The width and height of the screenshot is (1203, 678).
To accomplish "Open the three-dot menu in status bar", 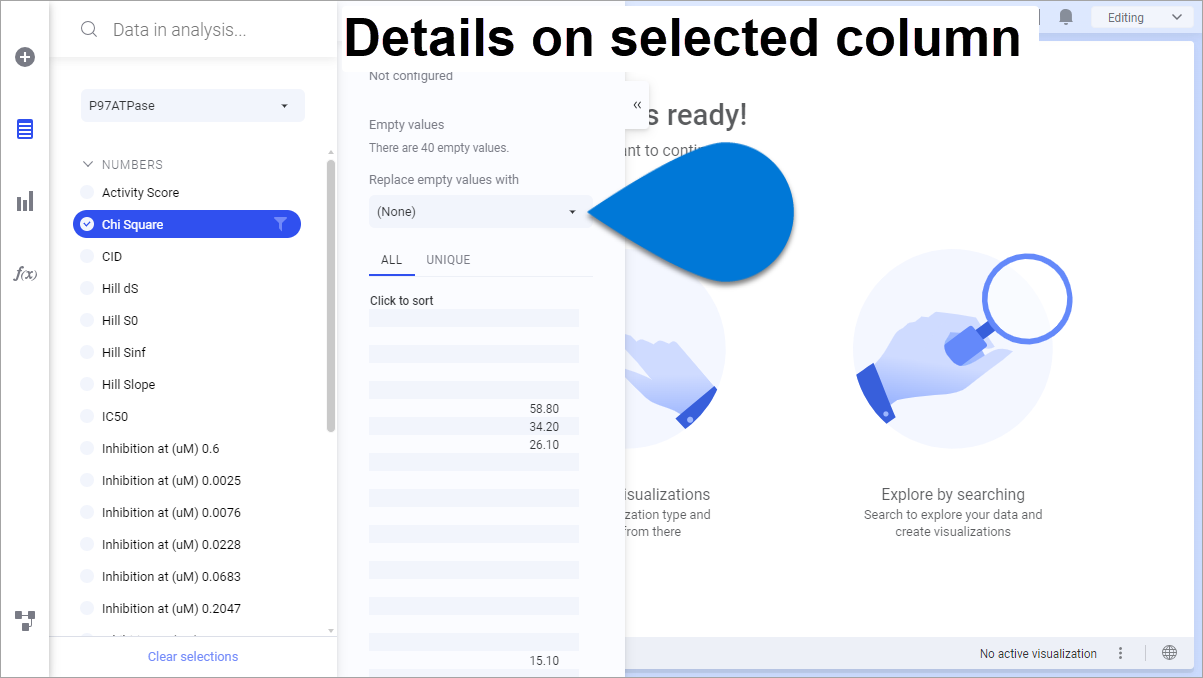I will click(x=1121, y=653).
